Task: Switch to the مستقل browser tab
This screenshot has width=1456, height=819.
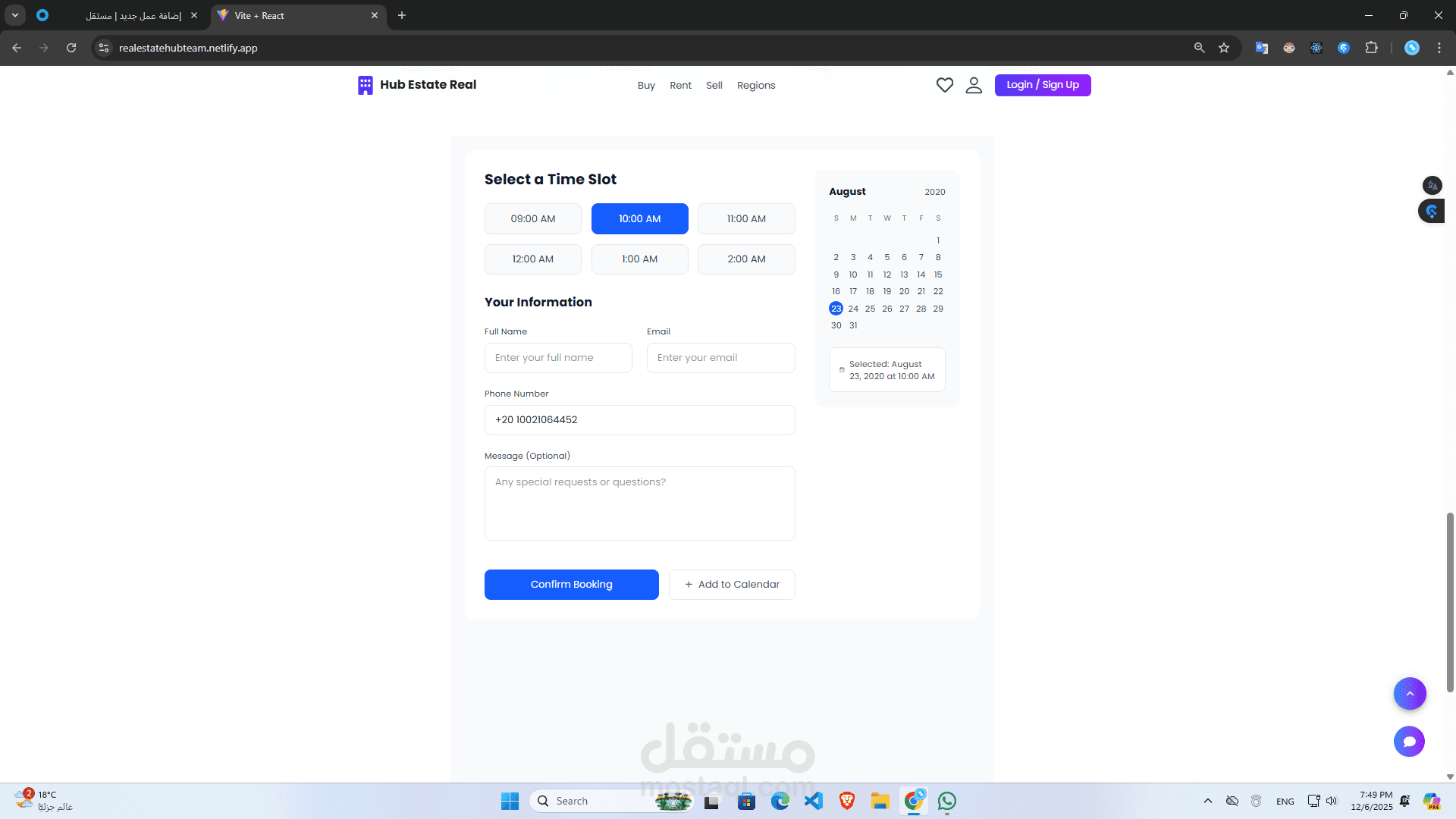Action: pyautogui.click(x=133, y=15)
